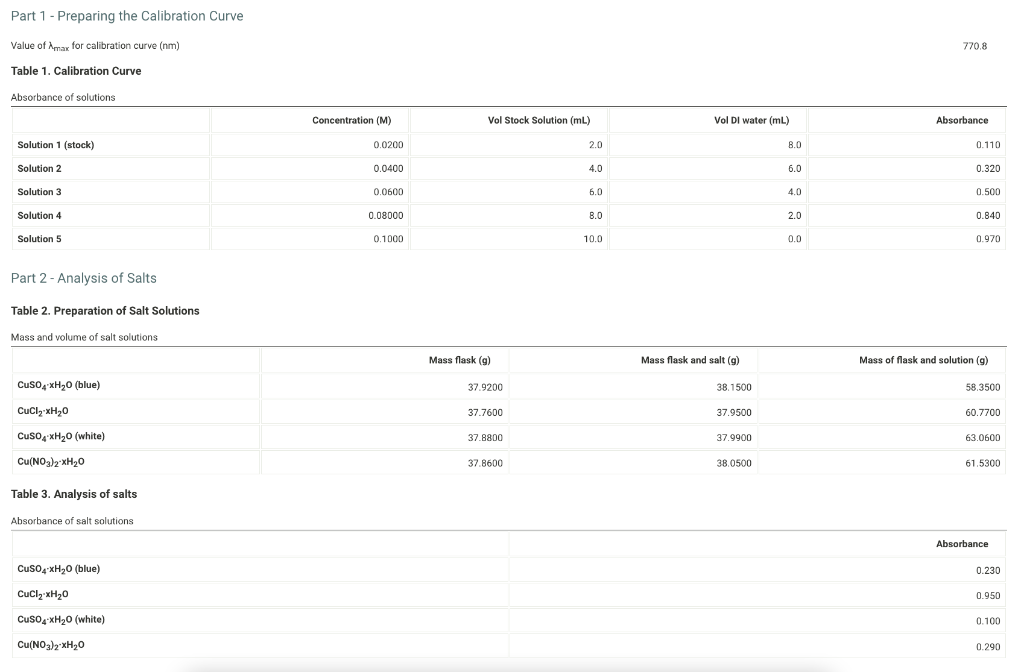Select the 'Table 3. Analysis of salts' title
Viewport: 1024px width, 672px height.
[x=74, y=494]
